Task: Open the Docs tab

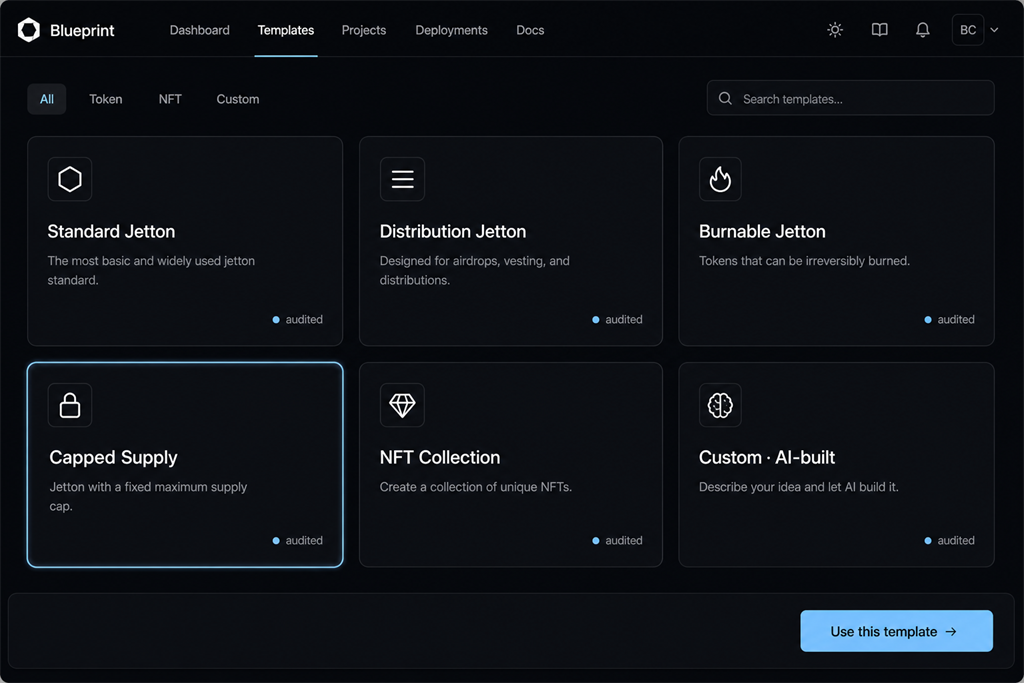Action: point(530,30)
